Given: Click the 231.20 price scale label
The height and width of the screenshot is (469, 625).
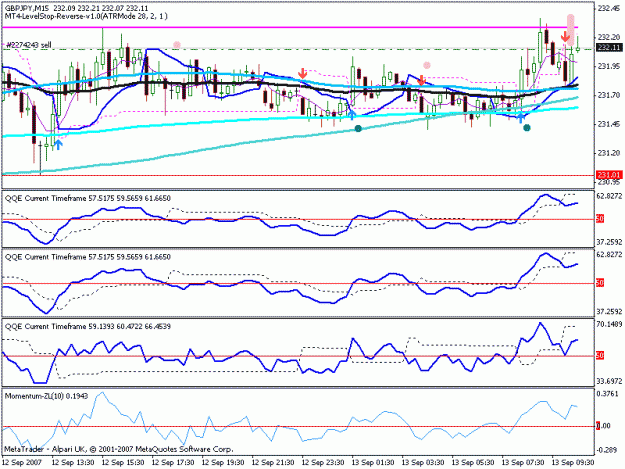Looking at the screenshot, I should coord(609,153).
